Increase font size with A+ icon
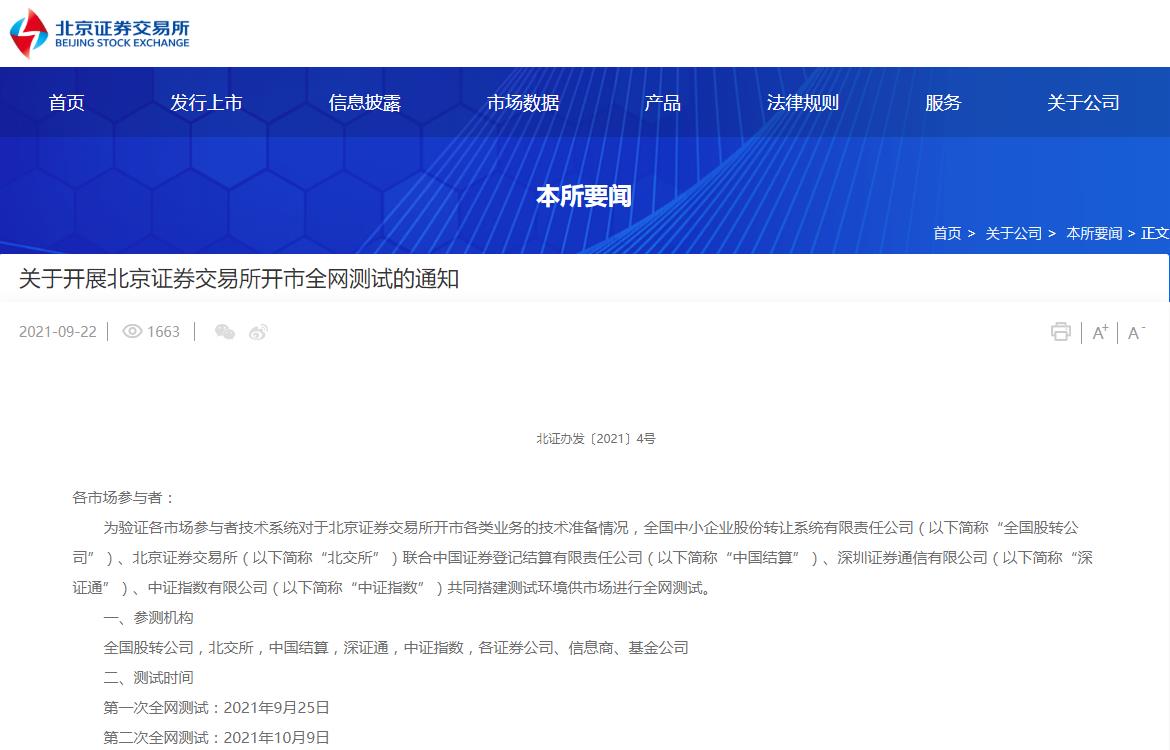The height and width of the screenshot is (750, 1170). [1100, 332]
